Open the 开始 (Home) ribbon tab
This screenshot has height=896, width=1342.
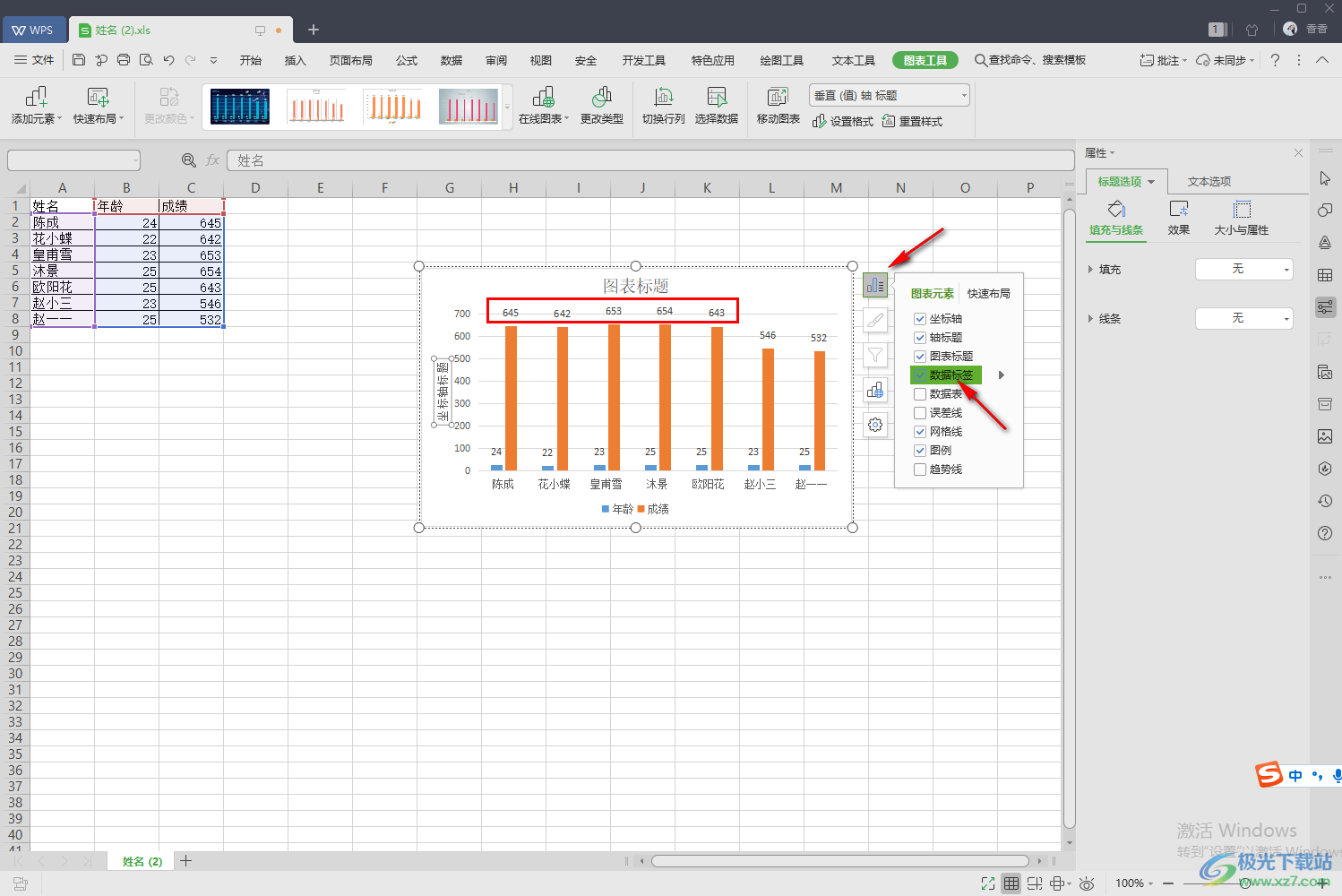pyautogui.click(x=251, y=60)
